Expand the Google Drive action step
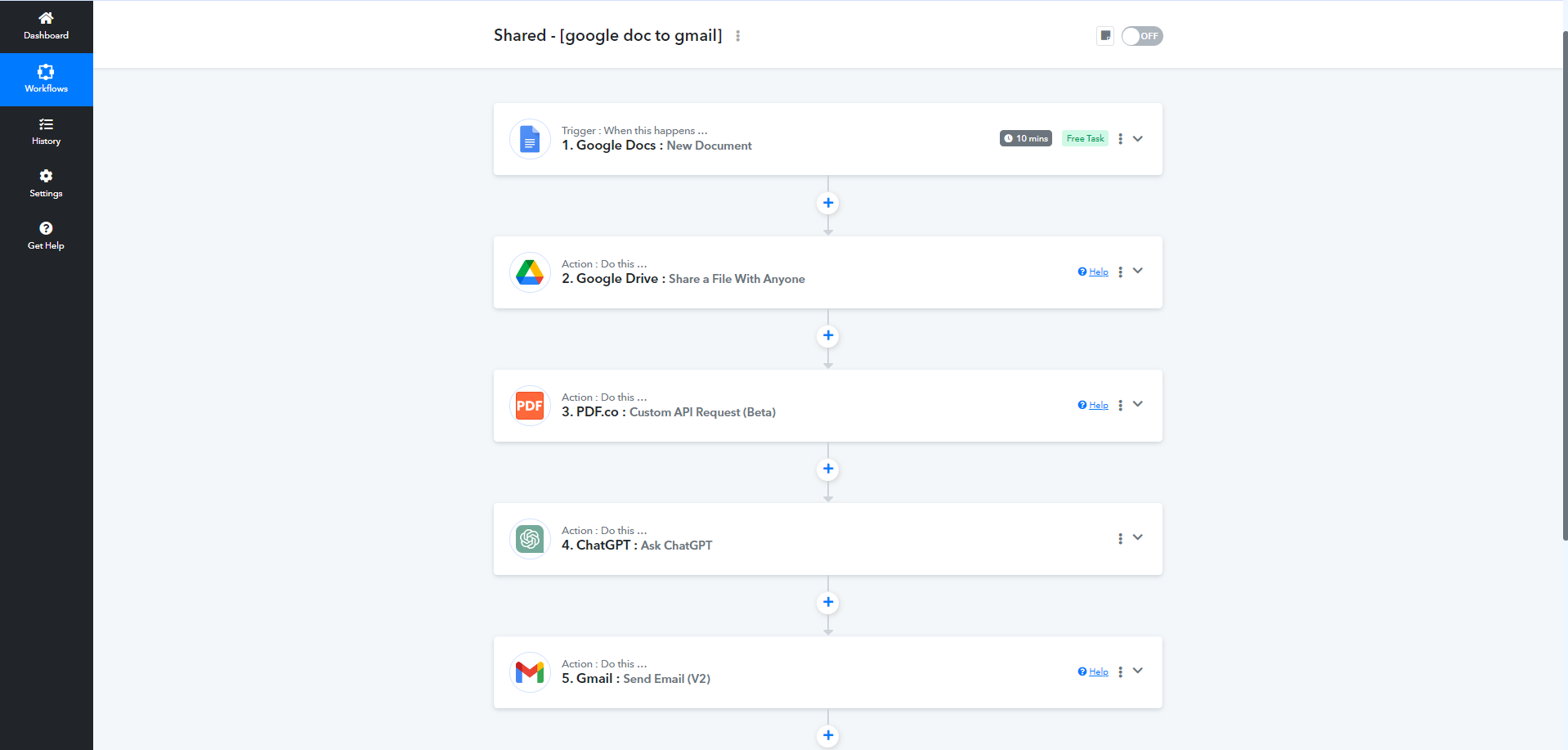 point(1138,271)
